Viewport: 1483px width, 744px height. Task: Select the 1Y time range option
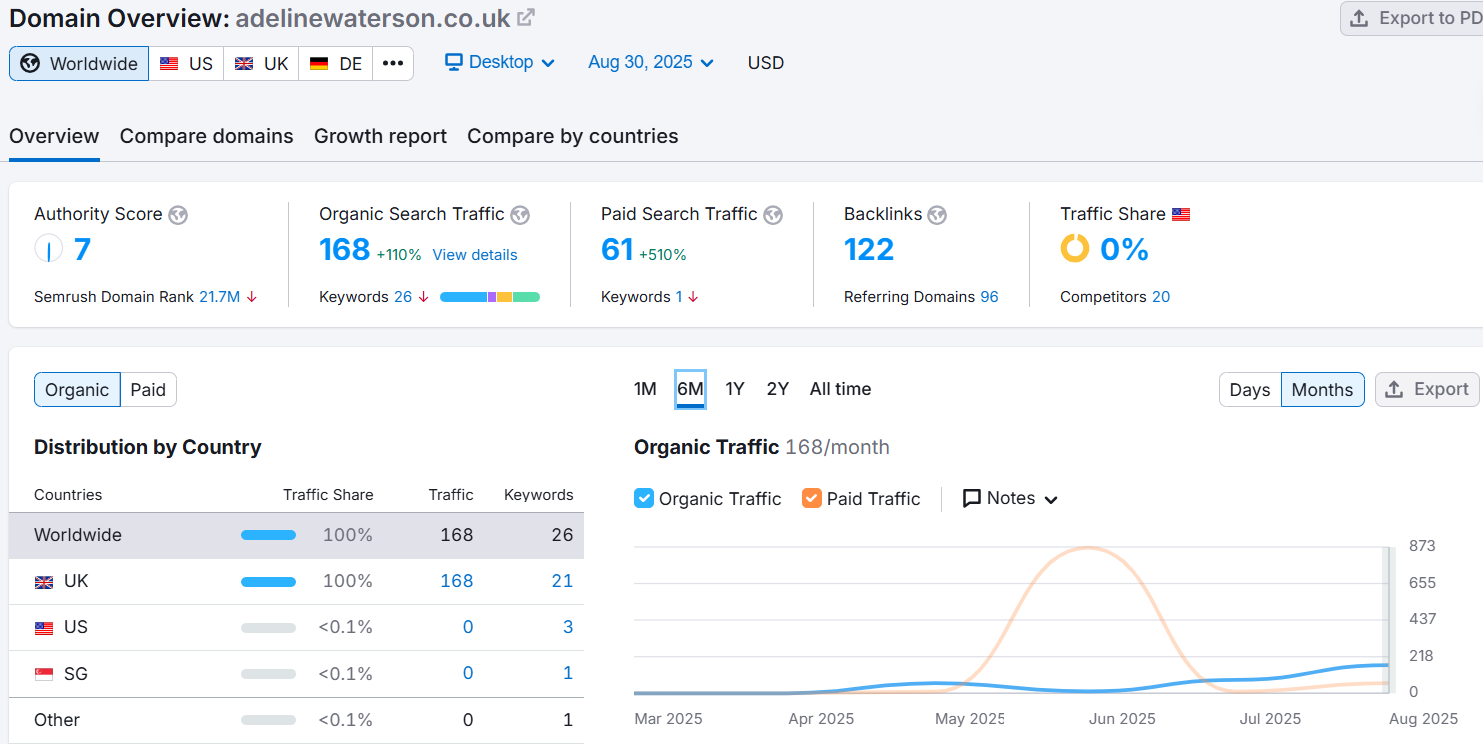pyautogui.click(x=735, y=389)
